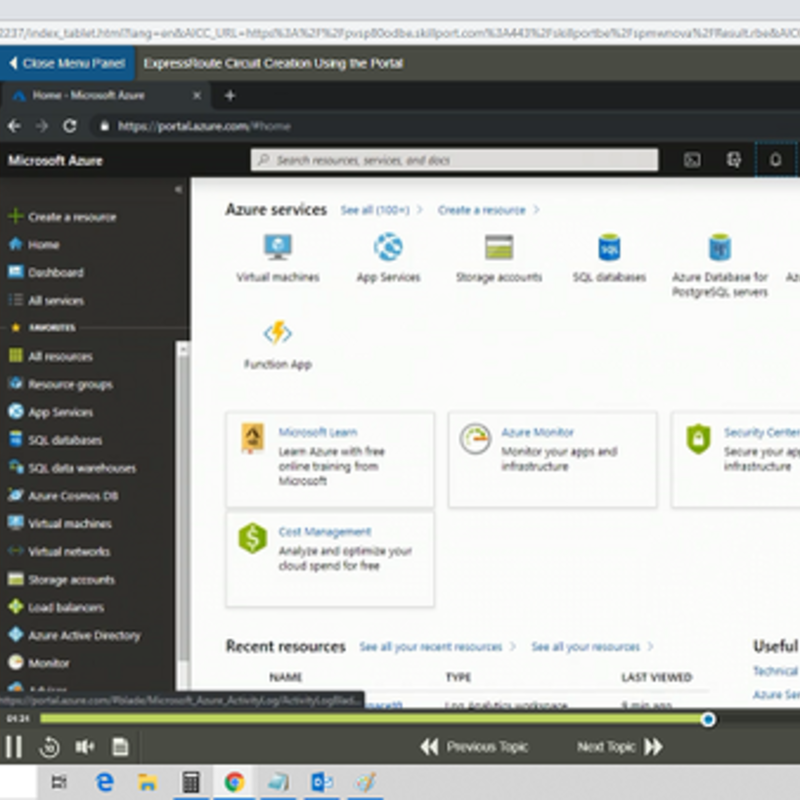This screenshot has height=800, width=800.
Task: Collapse the Azure left sidebar chevron
Action: tap(178, 190)
